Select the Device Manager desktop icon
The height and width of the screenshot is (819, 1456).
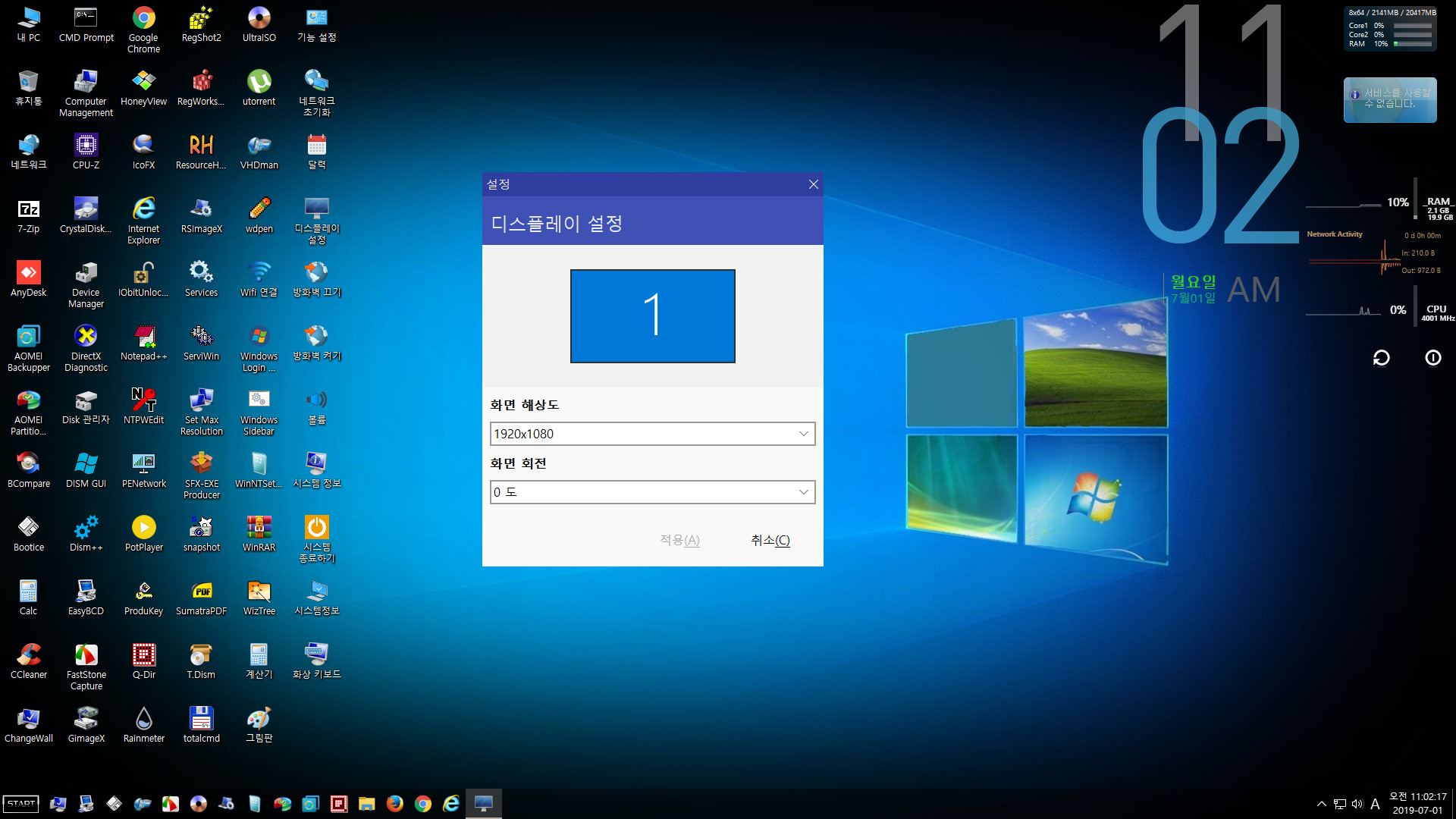point(86,285)
